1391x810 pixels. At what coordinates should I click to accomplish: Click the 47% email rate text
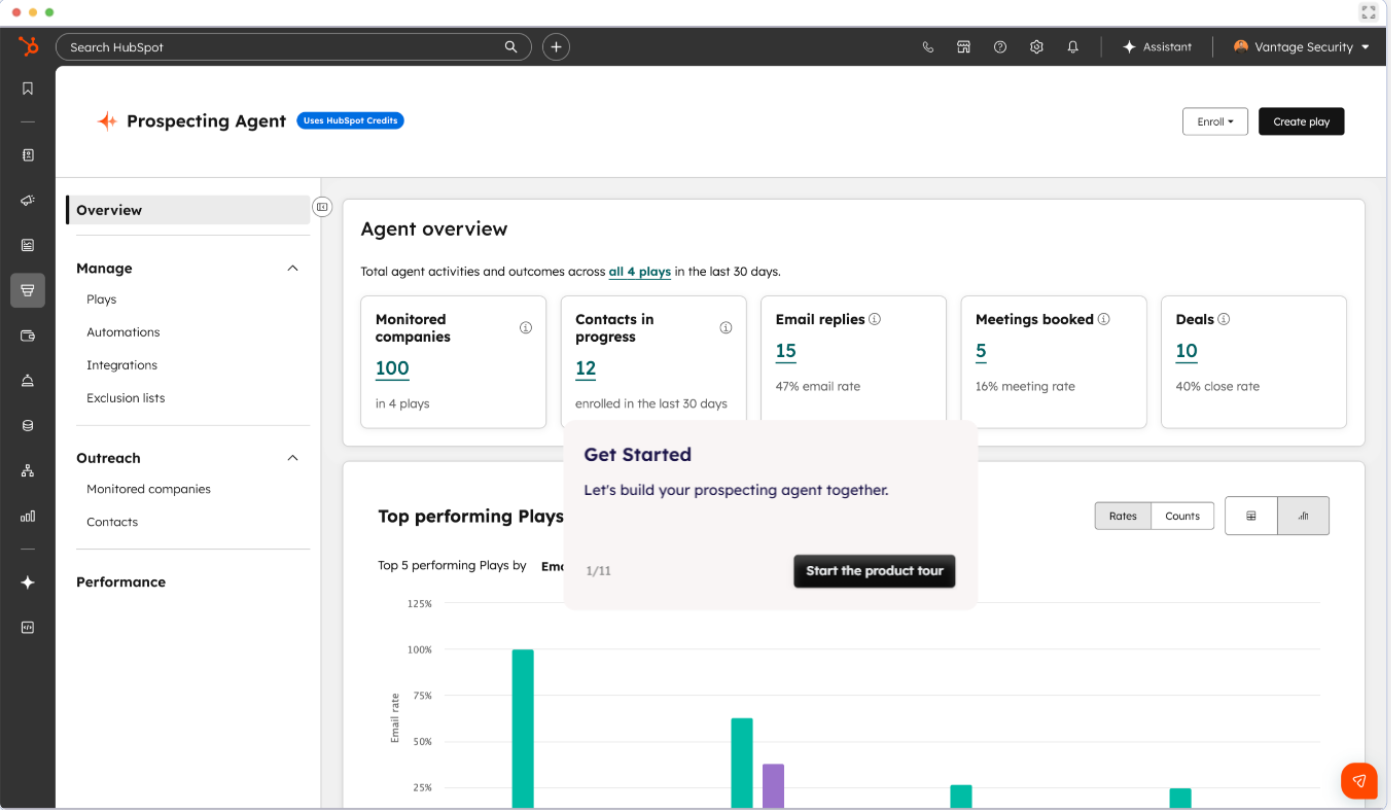click(818, 386)
